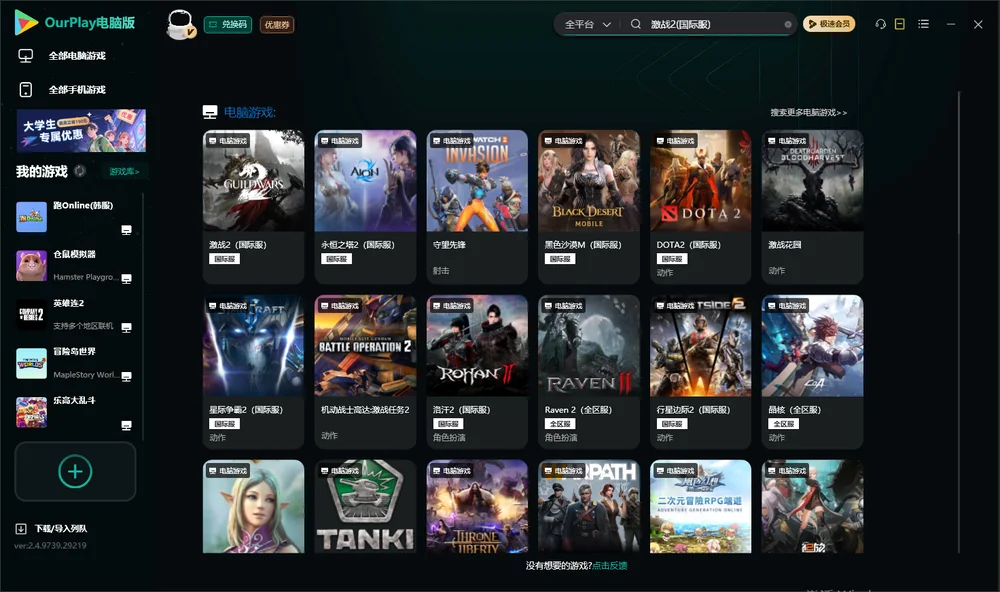Open the DOTA 2 game card
The image size is (1000, 592).
click(x=701, y=207)
